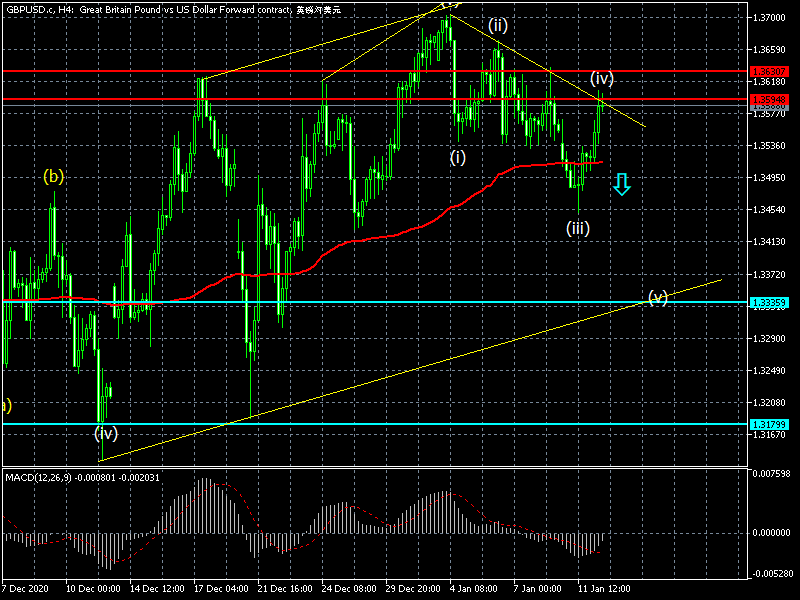Click the 1.32080 price axis label
800x600 pixels.
click(769, 403)
